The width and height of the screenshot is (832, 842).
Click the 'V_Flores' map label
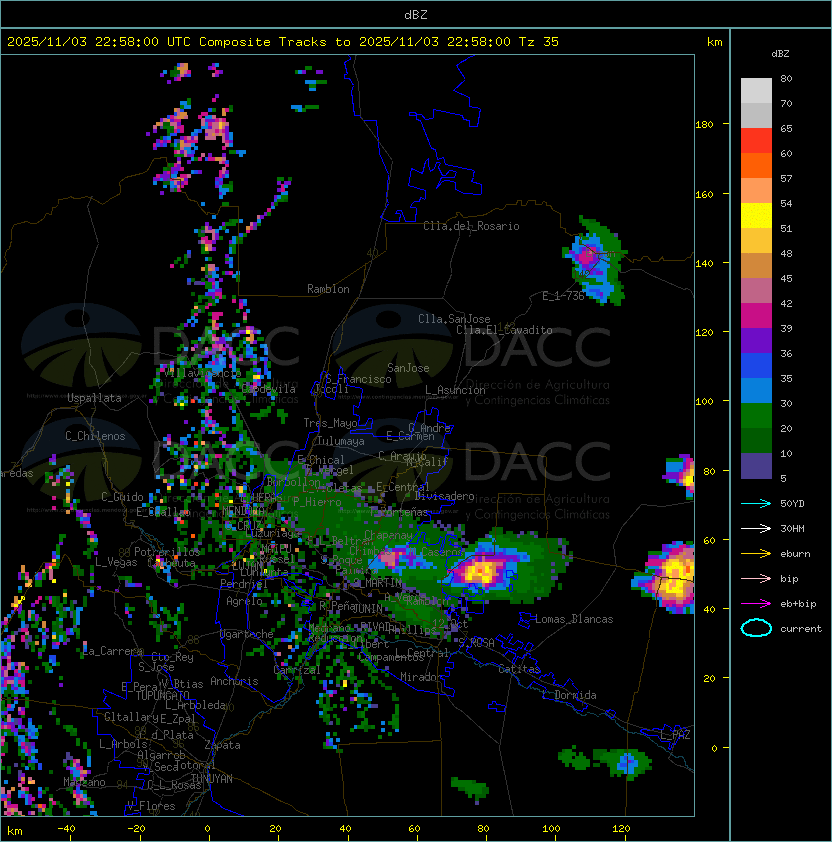pyautogui.click(x=151, y=806)
